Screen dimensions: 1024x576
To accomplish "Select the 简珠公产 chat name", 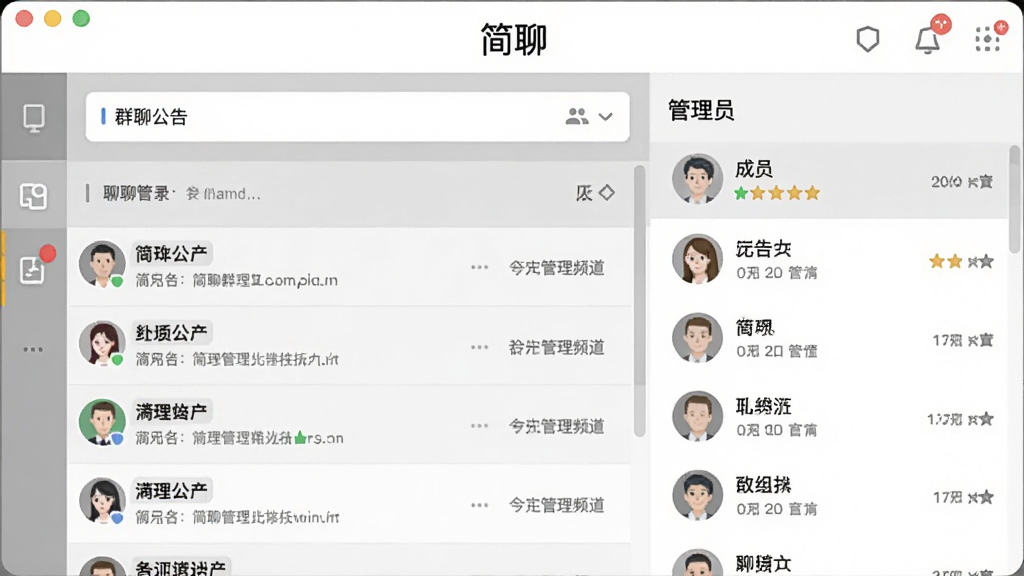I will click(171, 253).
